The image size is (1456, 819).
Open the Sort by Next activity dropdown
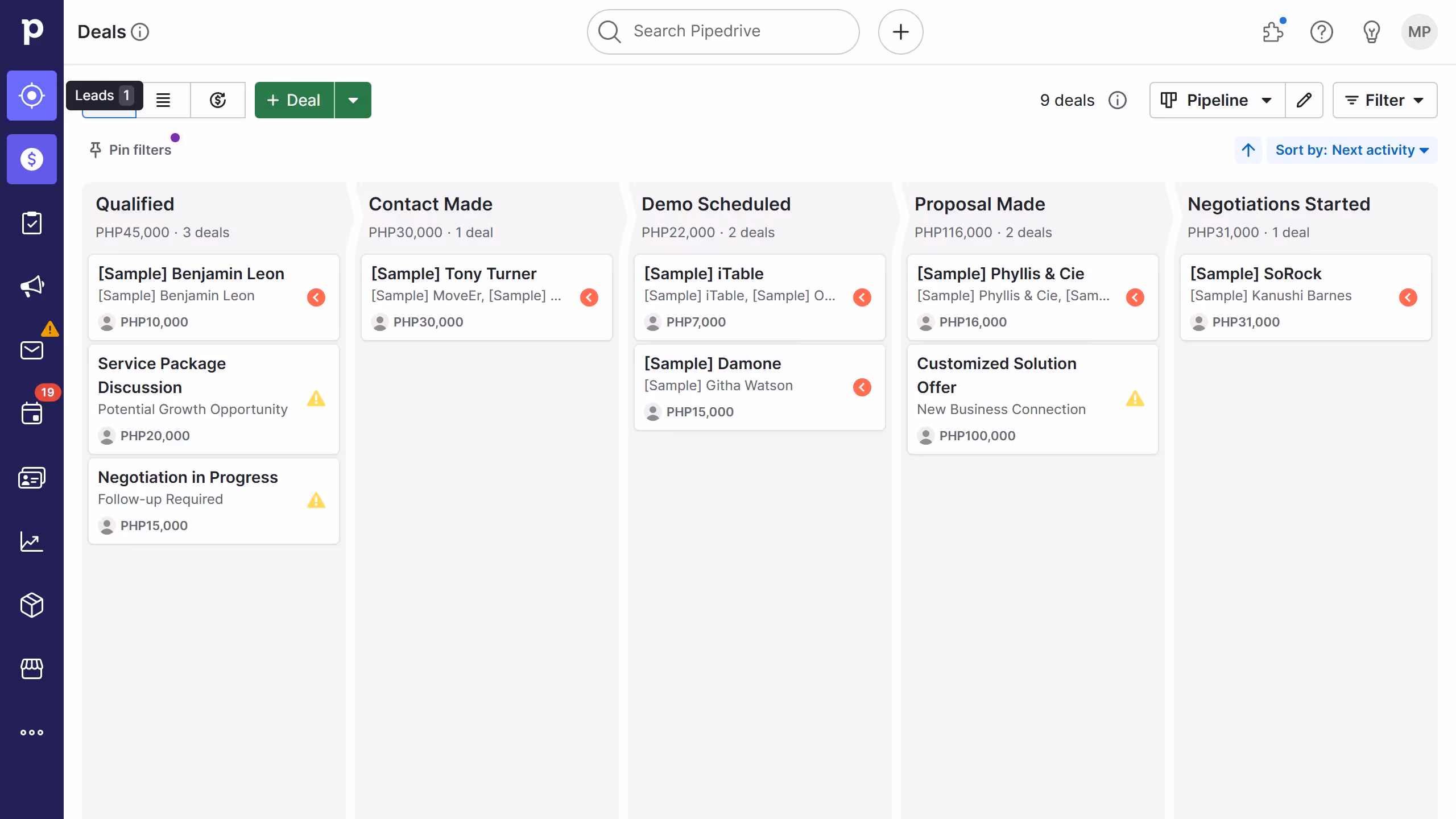(1352, 150)
